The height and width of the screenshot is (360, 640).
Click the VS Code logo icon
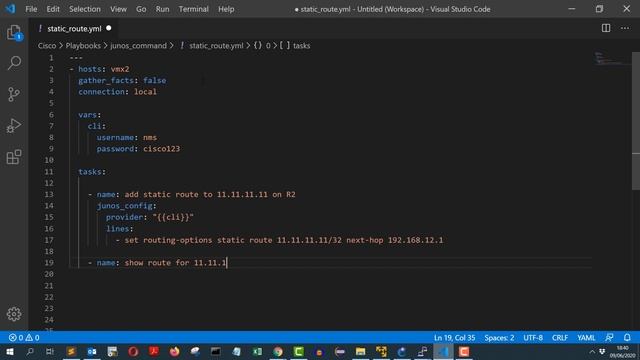(x=10, y=9)
